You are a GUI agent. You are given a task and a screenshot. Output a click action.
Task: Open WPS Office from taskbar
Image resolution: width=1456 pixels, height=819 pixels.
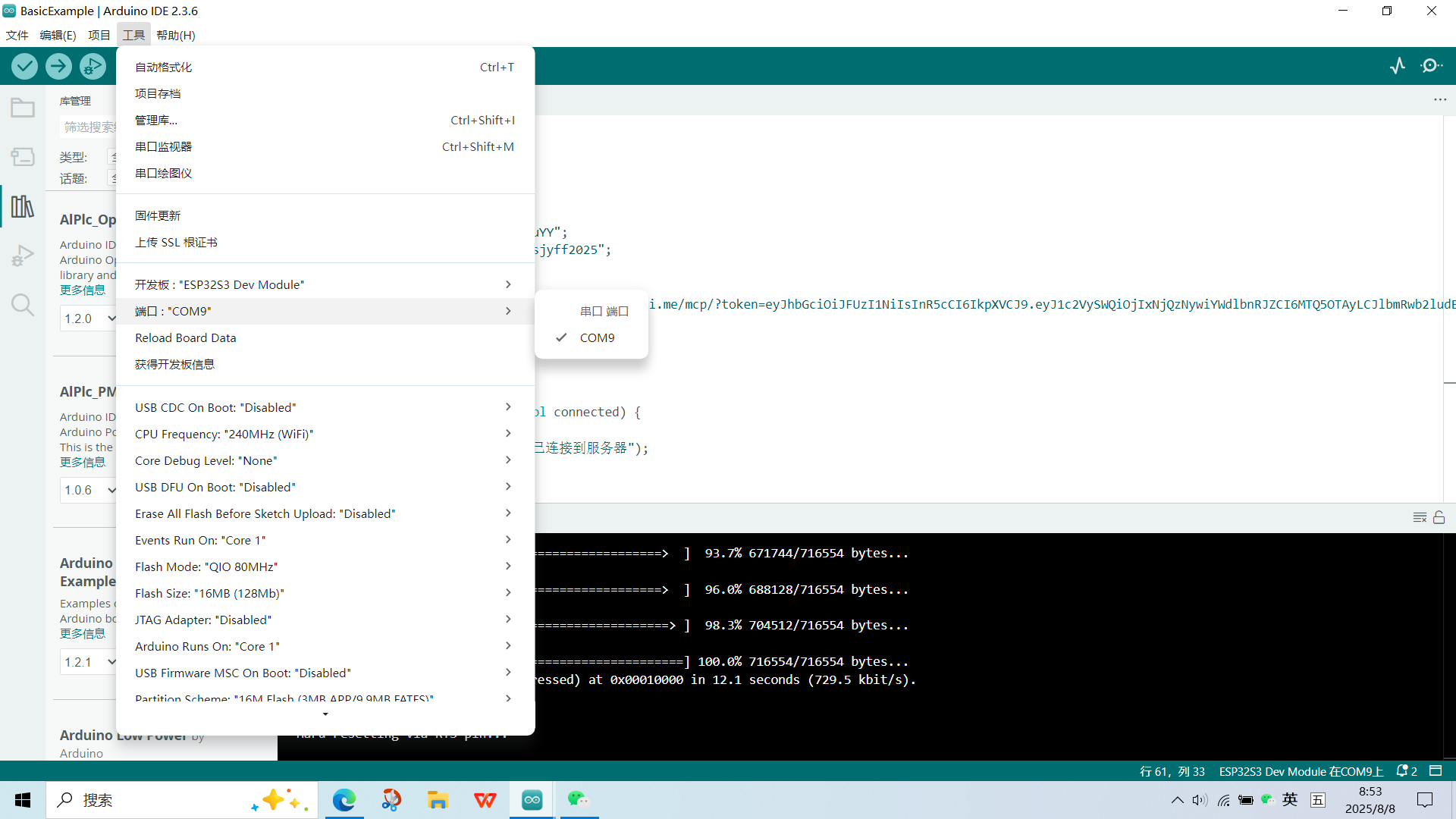(x=485, y=800)
